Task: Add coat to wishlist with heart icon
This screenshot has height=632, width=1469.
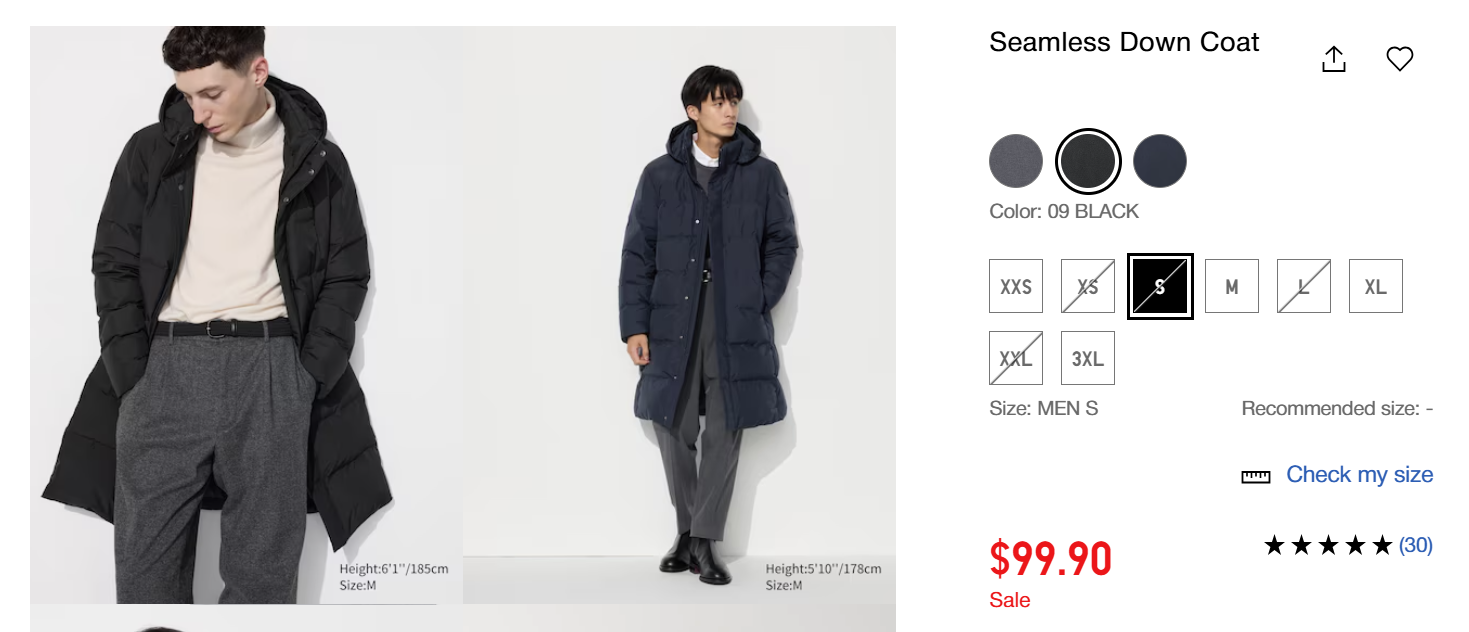Action: coord(1399,59)
